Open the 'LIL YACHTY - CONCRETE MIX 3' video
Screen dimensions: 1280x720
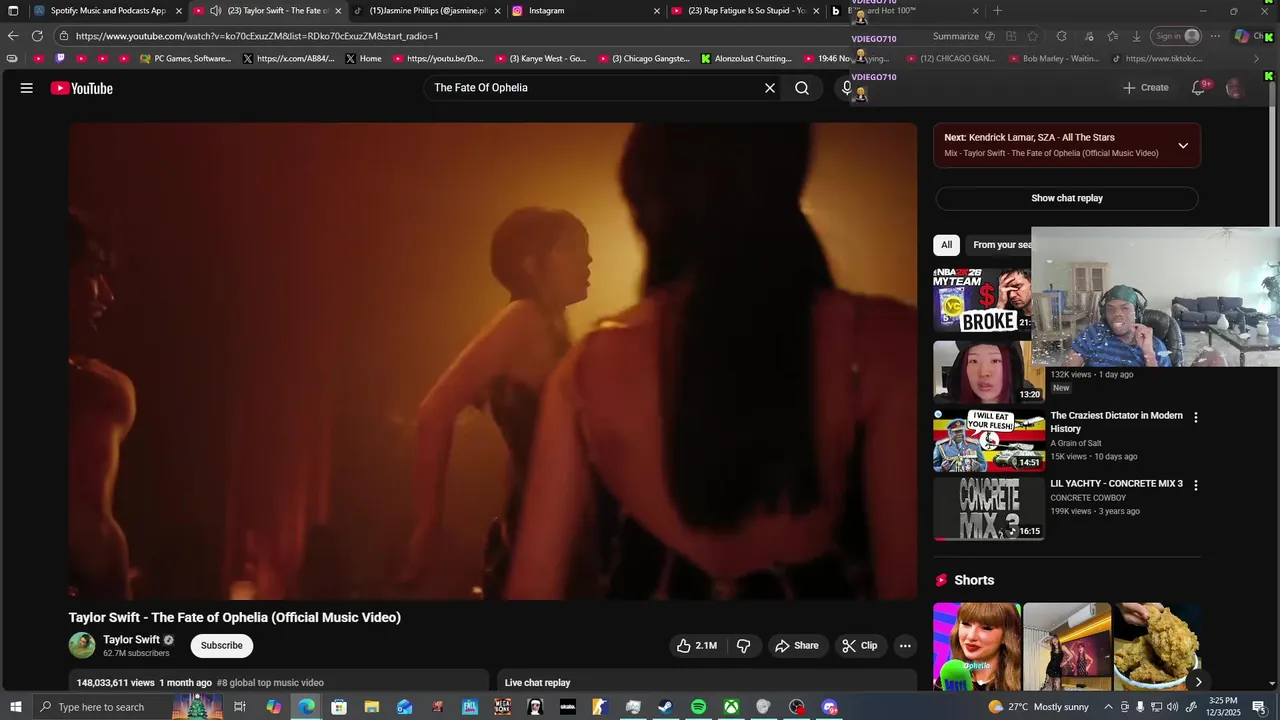(x=1116, y=484)
